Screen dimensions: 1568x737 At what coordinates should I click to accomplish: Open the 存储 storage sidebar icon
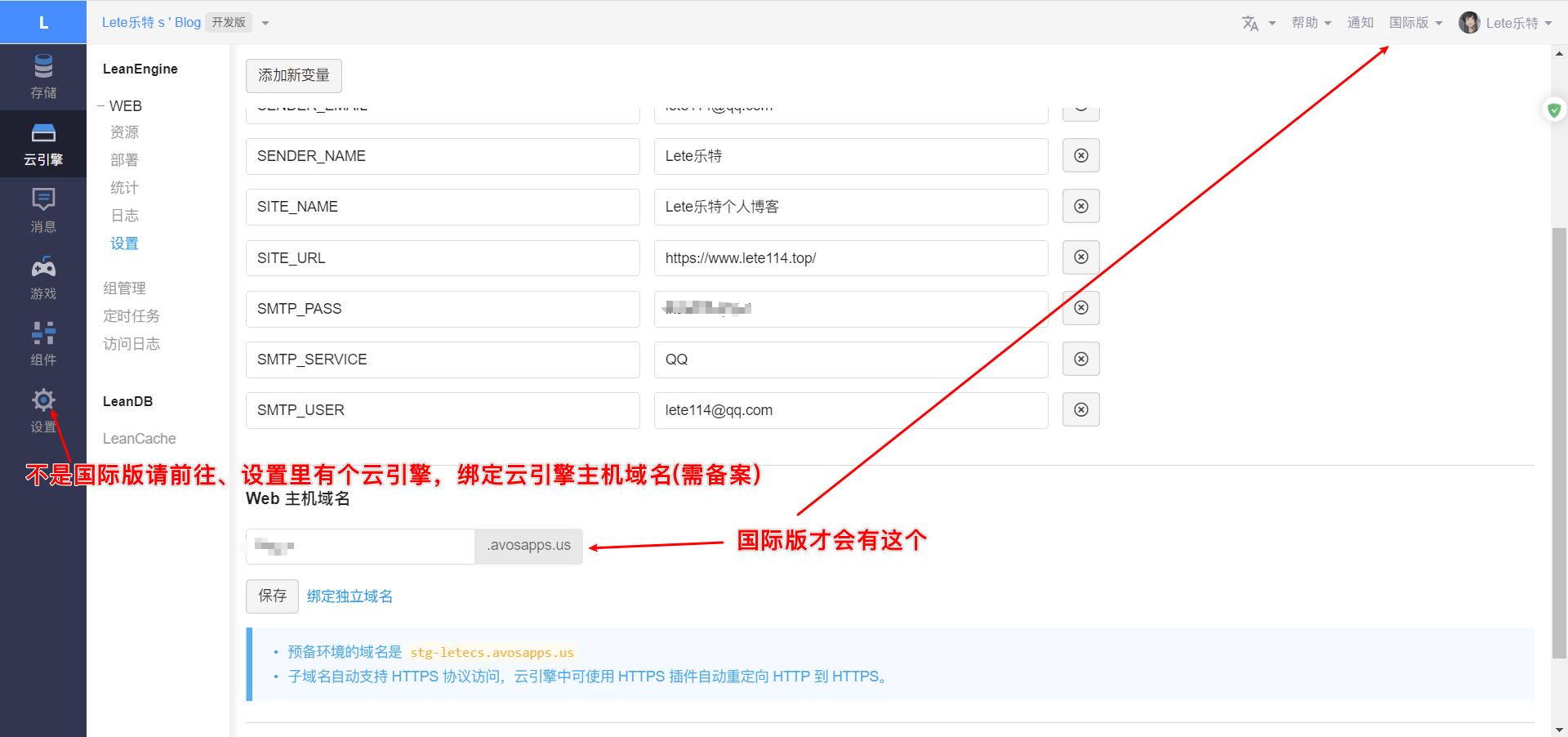click(43, 76)
